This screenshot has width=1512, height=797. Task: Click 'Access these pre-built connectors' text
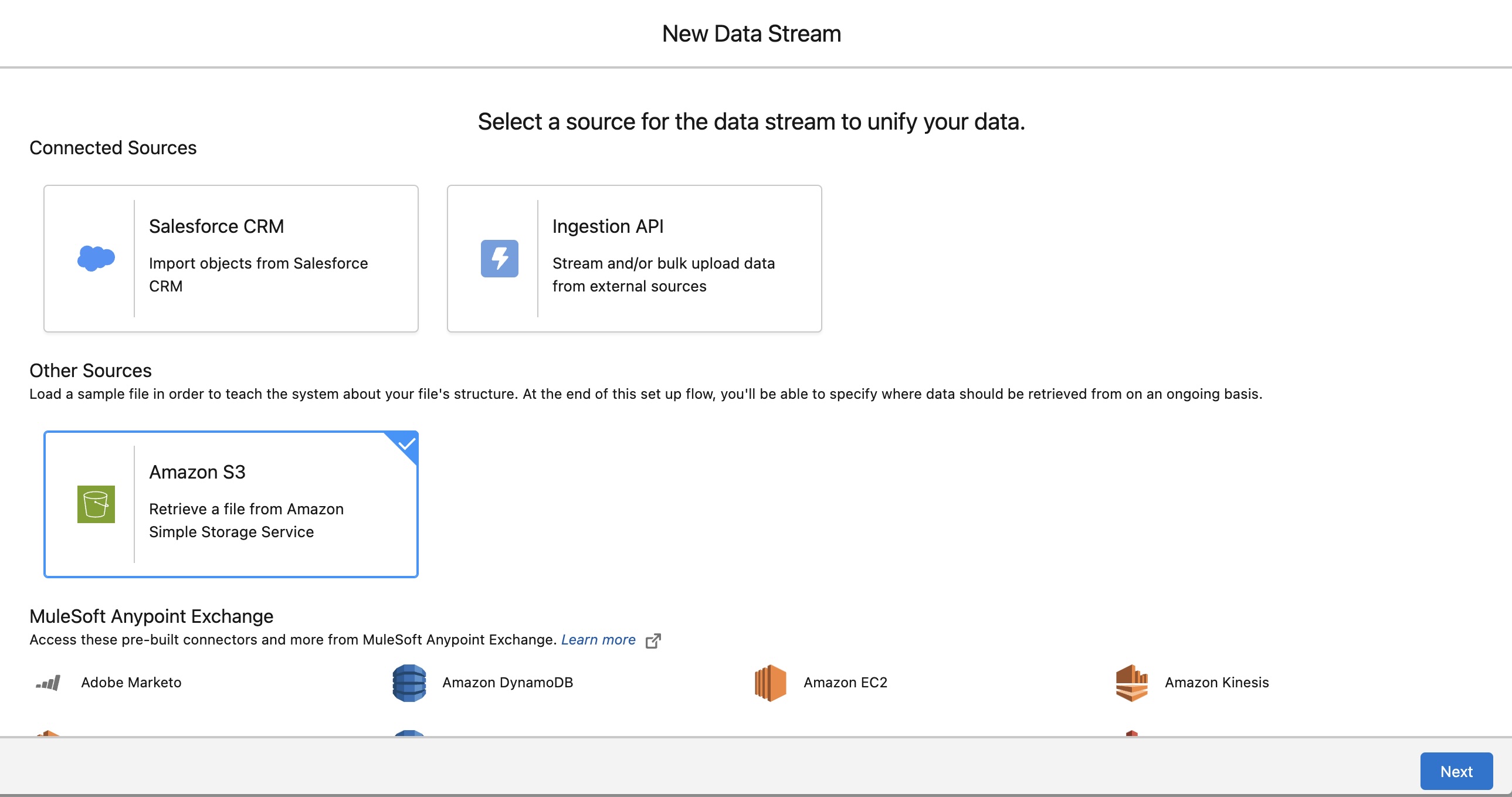293,640
